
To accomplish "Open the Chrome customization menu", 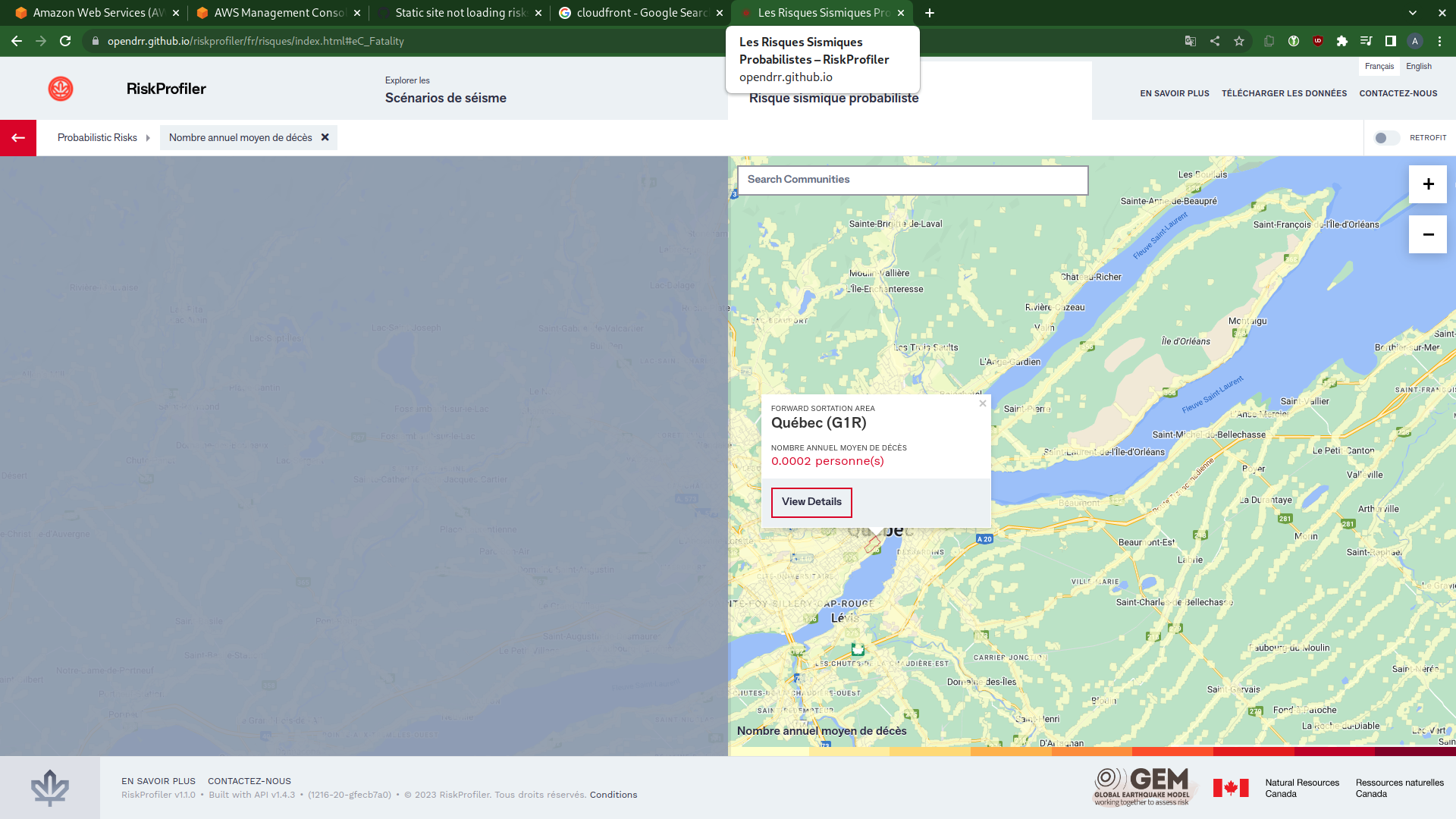I will (x=1440, y=42).
